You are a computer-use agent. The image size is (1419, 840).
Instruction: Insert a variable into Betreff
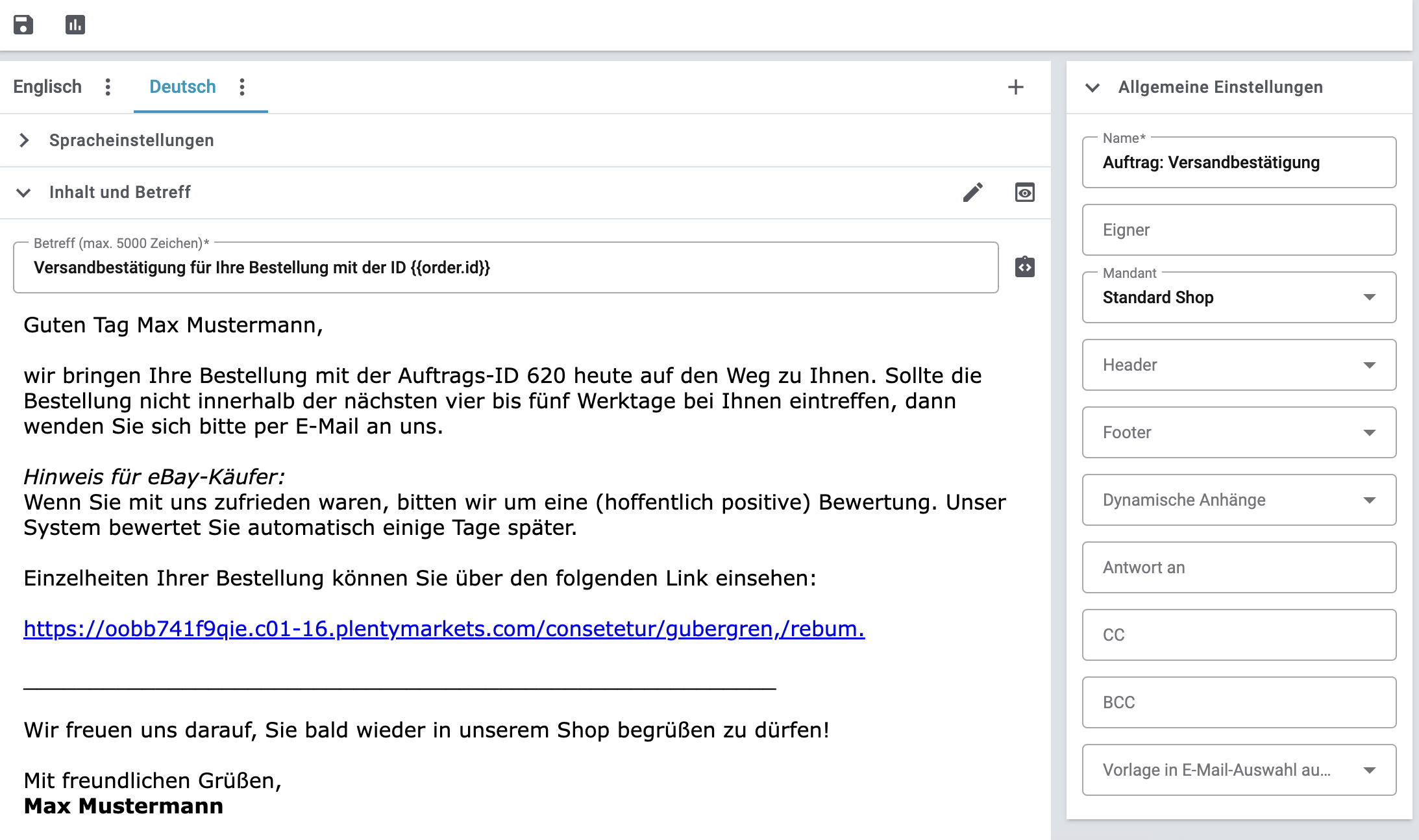pyautogui.click(x=1024, y=267)
